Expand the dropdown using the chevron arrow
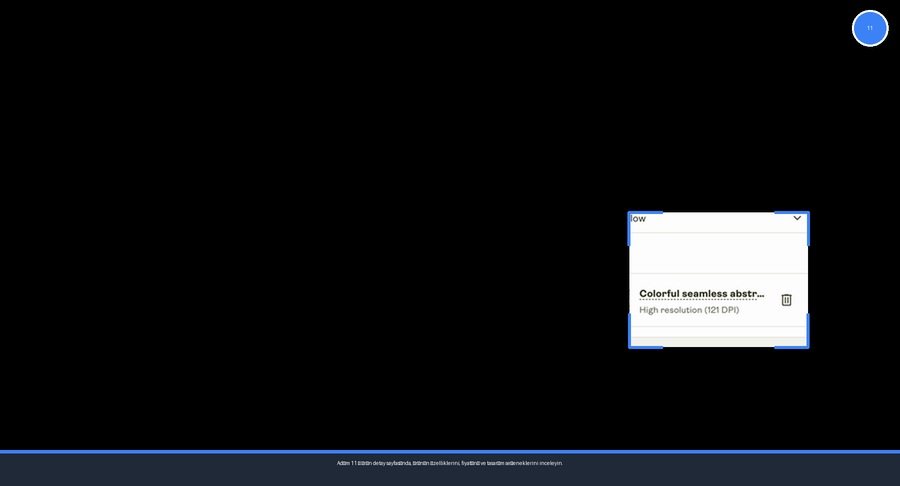900x486 pixels. pyautogui.click(x=797, y=218)
